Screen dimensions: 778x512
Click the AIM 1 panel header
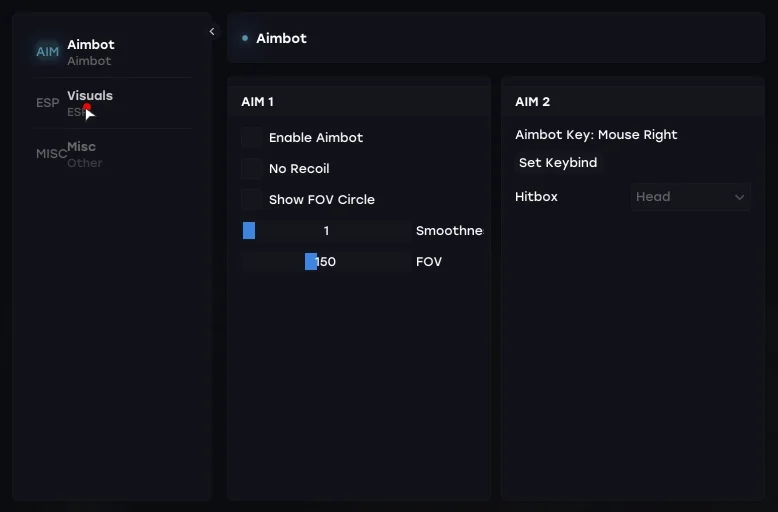(x=257, y=102)
